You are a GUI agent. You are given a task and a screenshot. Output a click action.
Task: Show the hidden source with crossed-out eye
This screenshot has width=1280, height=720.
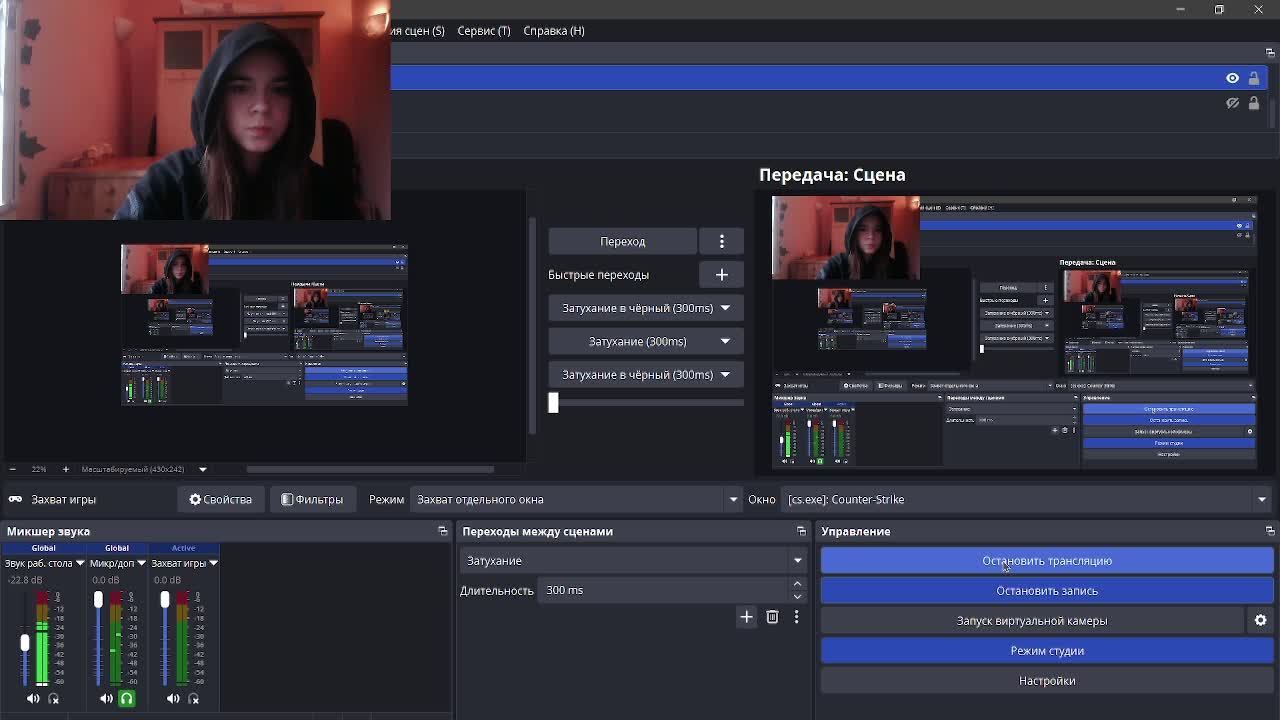pos(1232,103)
